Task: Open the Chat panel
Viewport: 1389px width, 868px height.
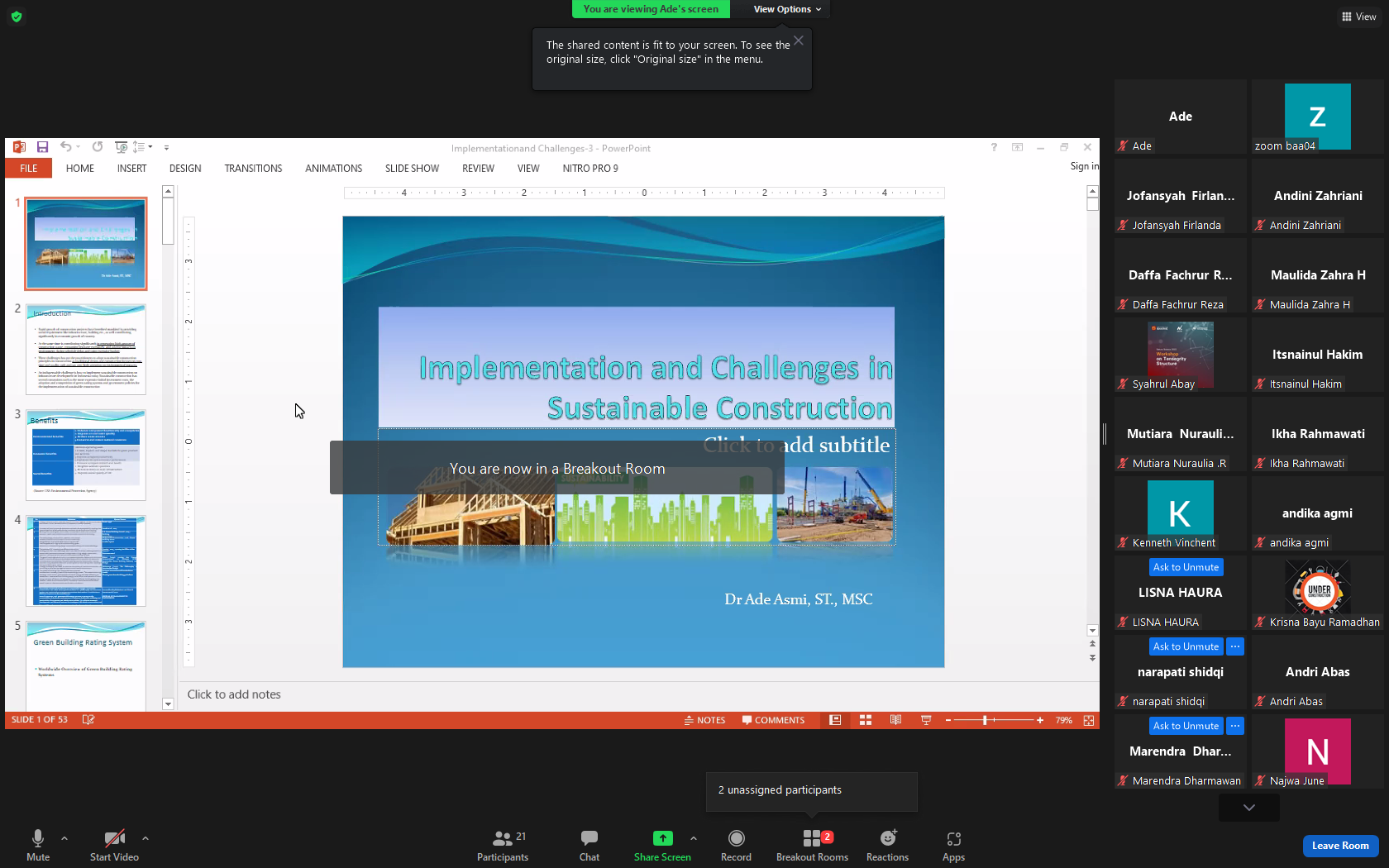Action: (x=589, y=845)
